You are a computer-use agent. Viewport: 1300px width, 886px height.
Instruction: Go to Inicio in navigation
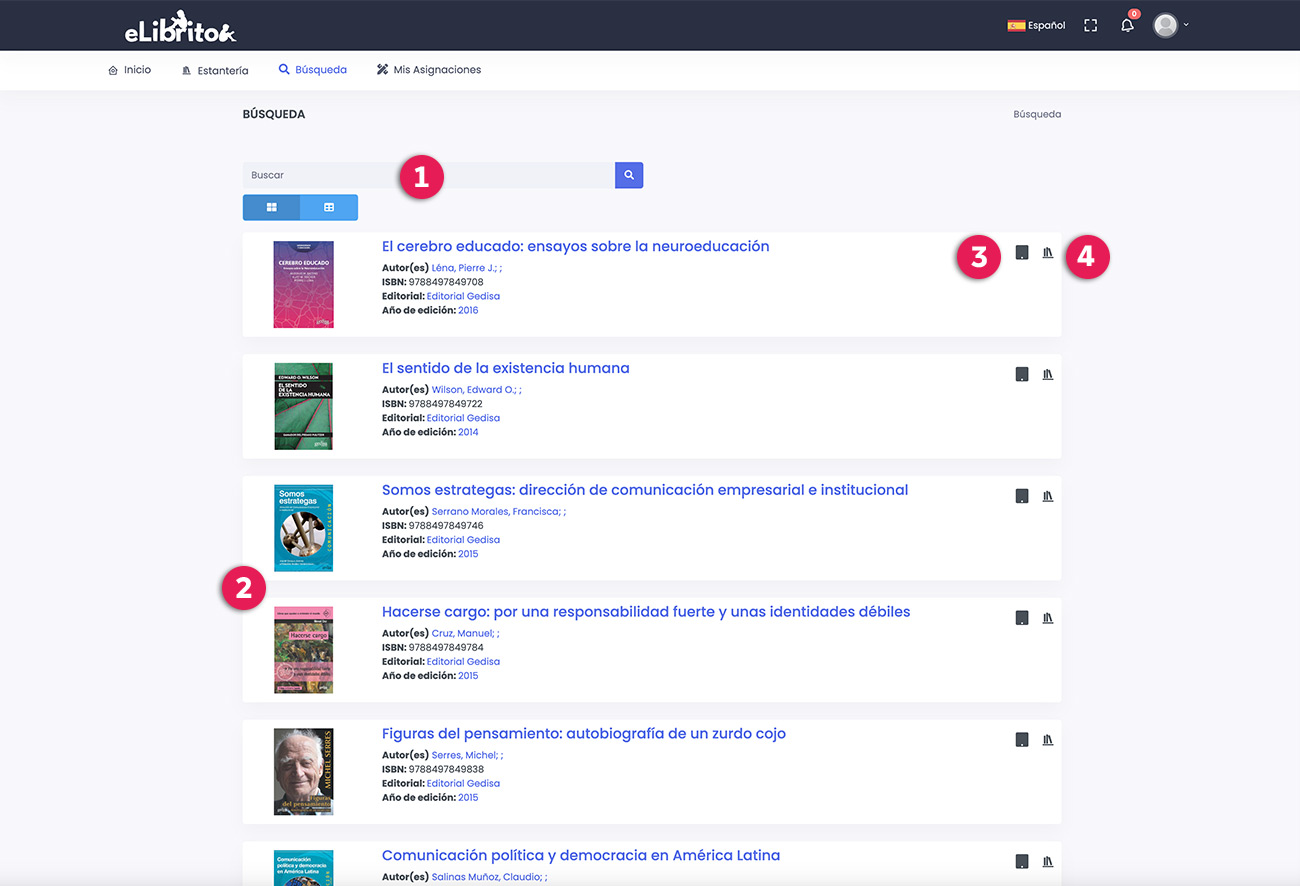click(130, 70)
